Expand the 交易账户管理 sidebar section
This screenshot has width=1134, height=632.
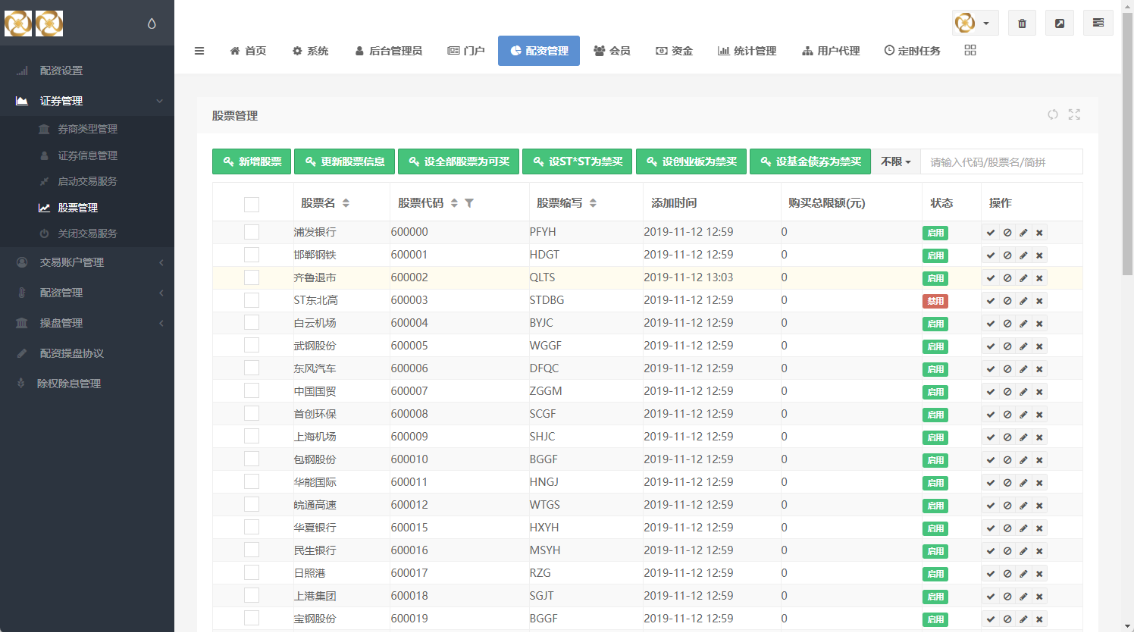click(87, 262)
